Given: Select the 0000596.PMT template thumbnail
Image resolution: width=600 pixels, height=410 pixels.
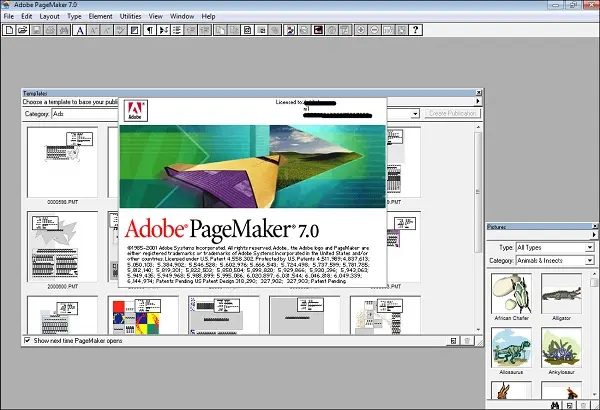Looking at the screenshot, I should pyautogui.click(x=62, y=162).
